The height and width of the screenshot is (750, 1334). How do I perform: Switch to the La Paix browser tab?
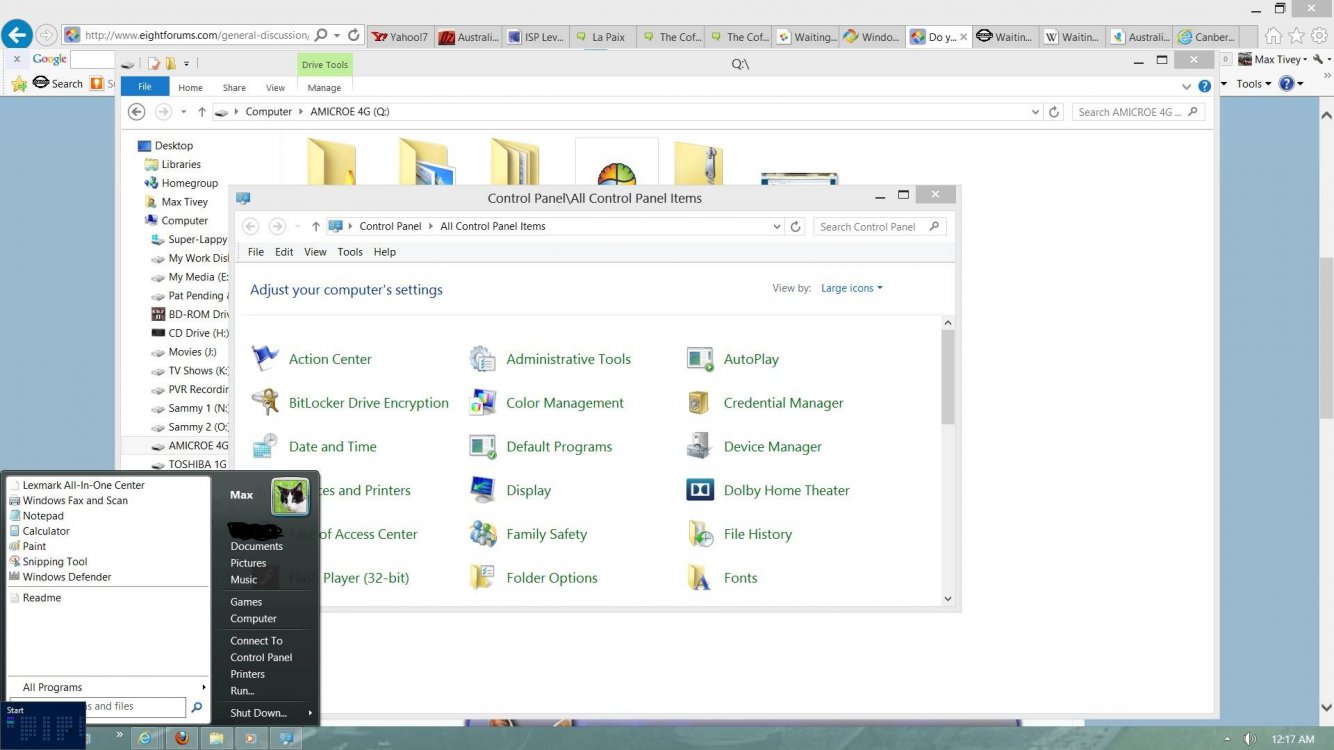click(x=601, y=37)
